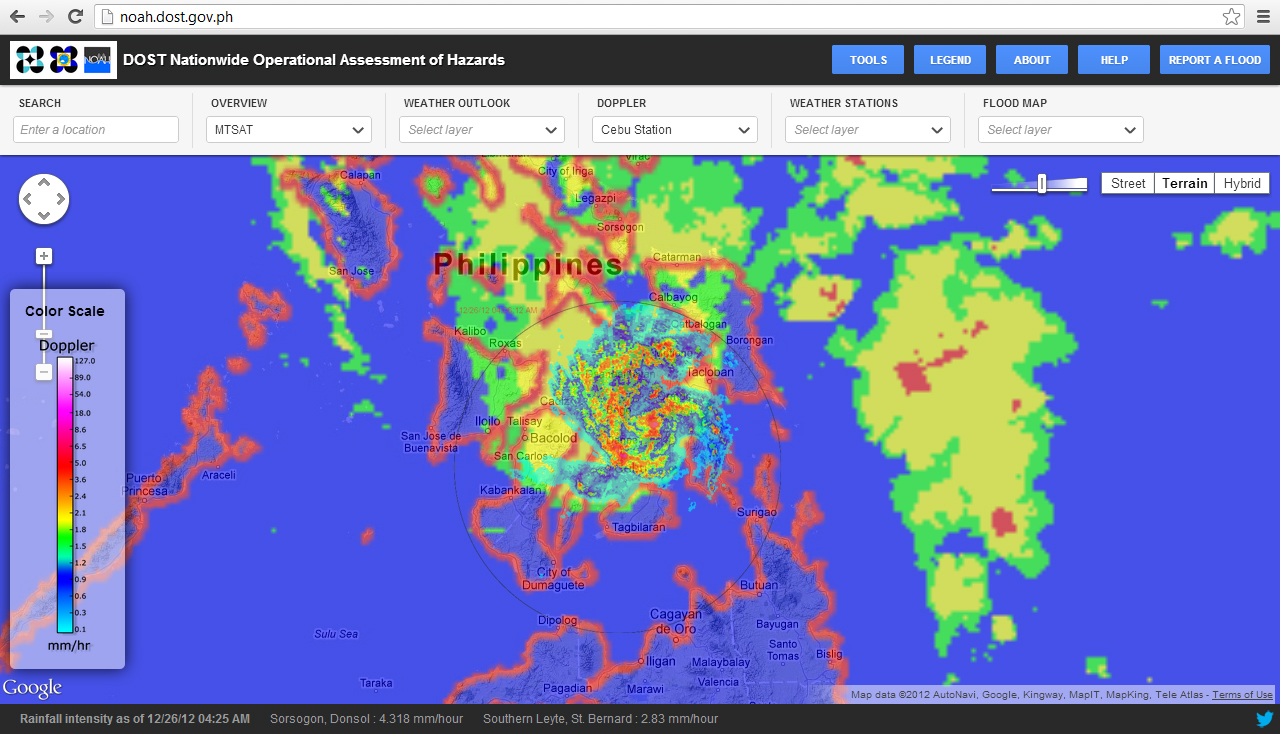Click the Google logo on the map

pos(32,688)
